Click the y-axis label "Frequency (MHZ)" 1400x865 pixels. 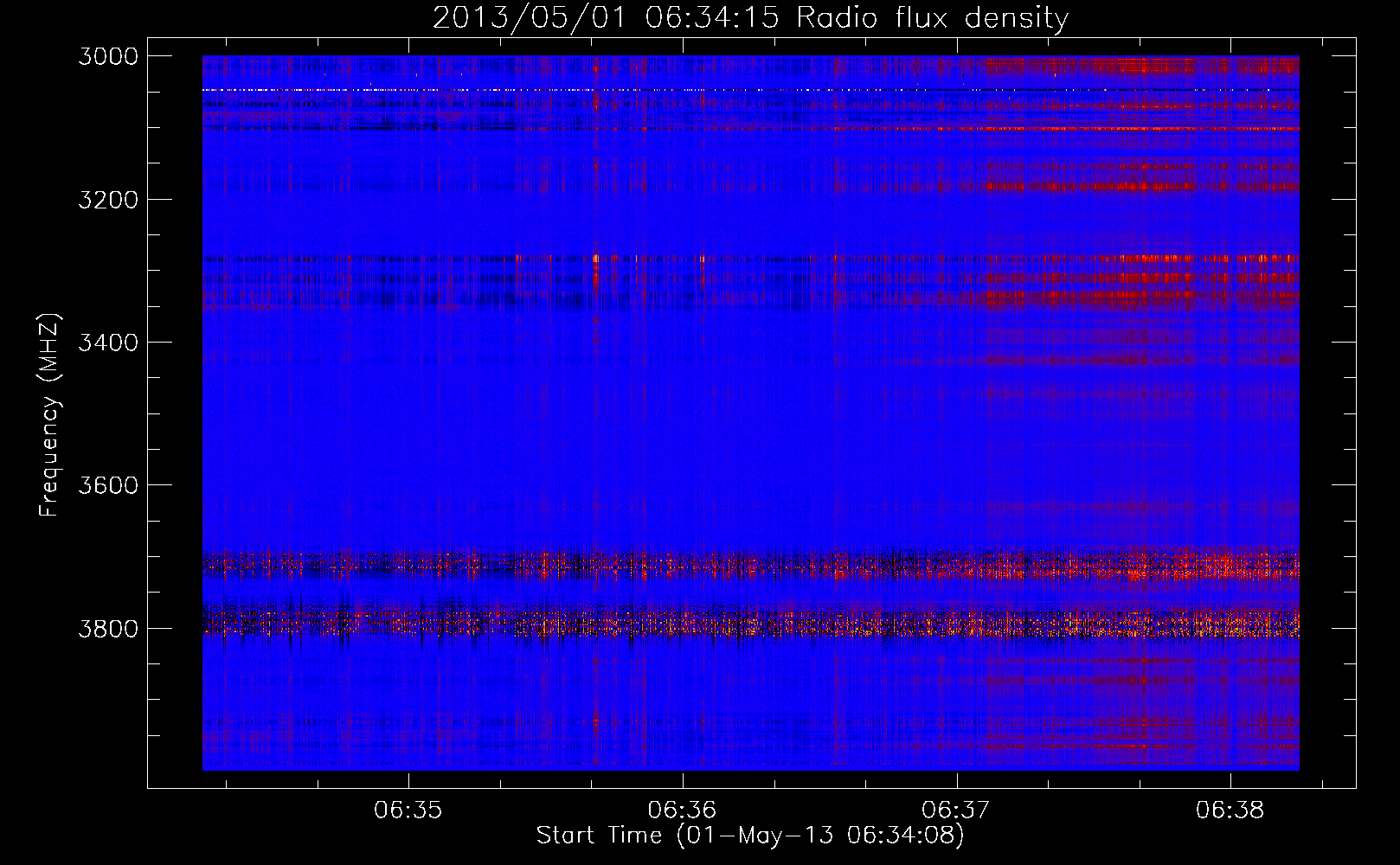(x=49, y=415)
